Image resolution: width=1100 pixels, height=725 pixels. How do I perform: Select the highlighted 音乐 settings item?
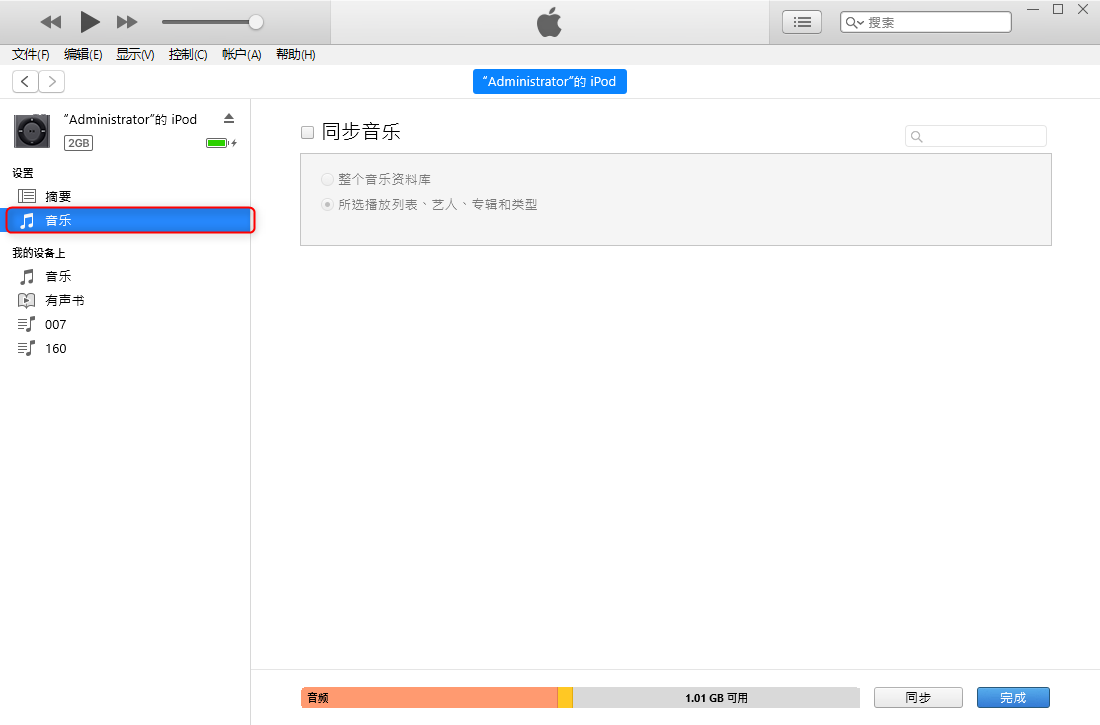[130, 220]
